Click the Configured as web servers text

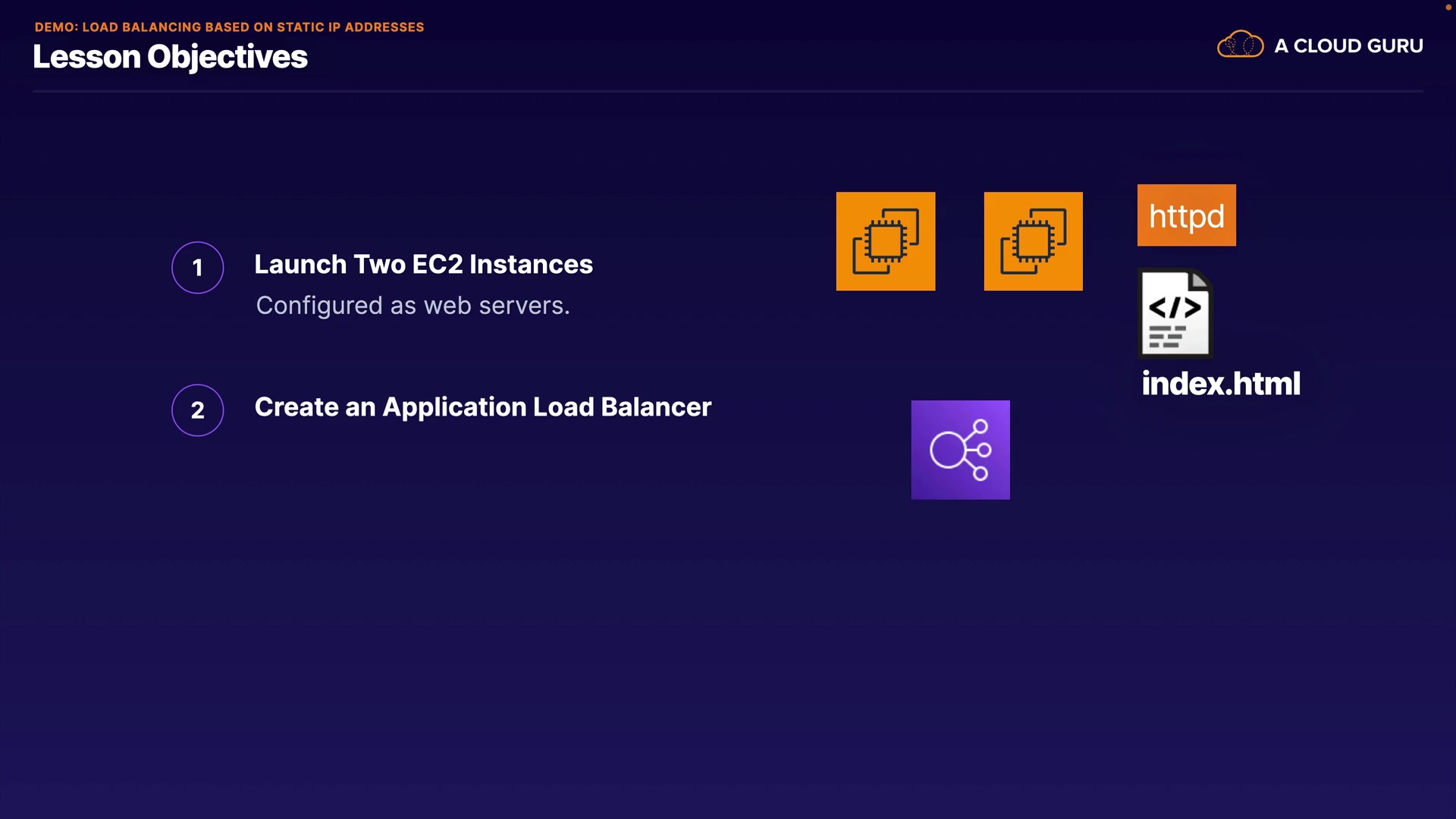[413, 306]
